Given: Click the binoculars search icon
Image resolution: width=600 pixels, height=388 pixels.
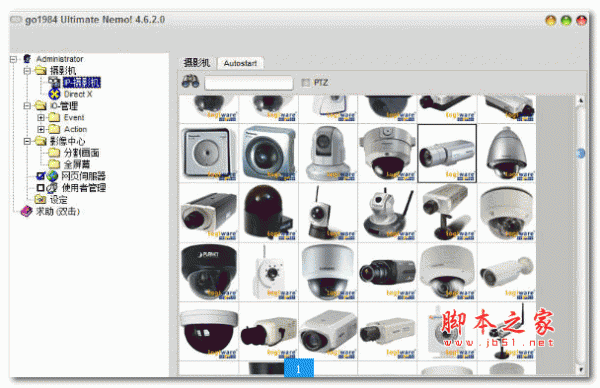Looking at the screenshot, I should click(x=190, y=81).
